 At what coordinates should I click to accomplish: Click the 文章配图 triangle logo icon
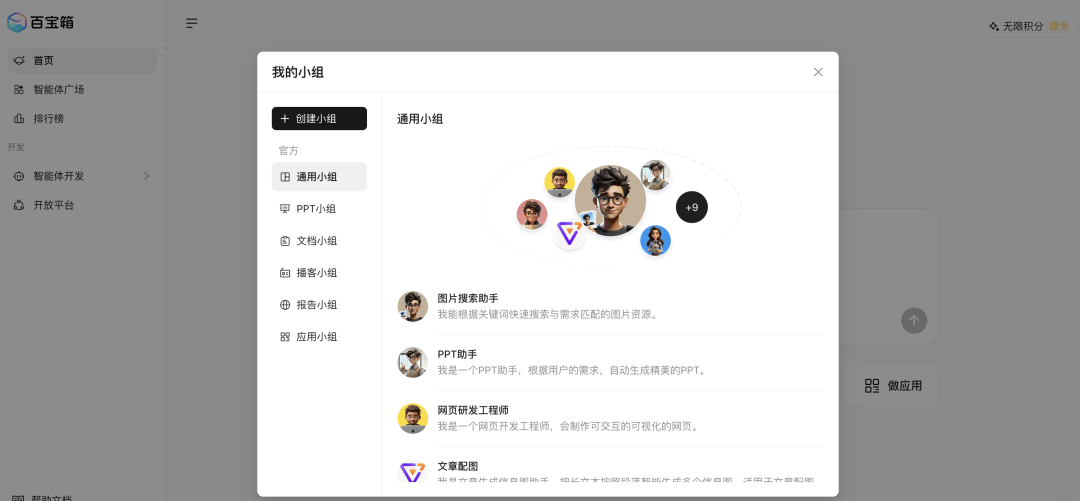point(413,473)
